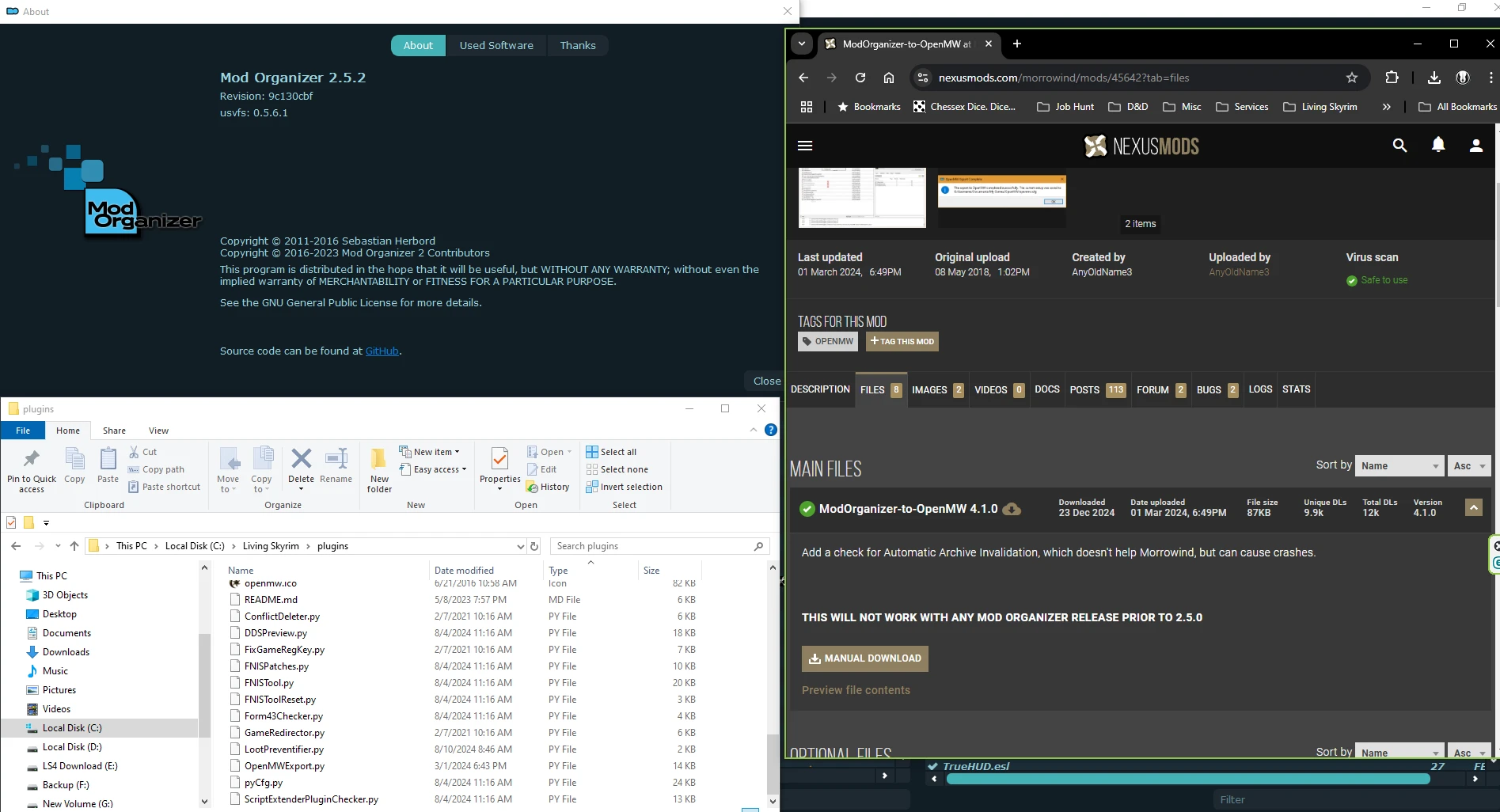Expand address bar history dropdown
Image resolution: width=1500 pixels, height=812 pixels.
(520, 546)
